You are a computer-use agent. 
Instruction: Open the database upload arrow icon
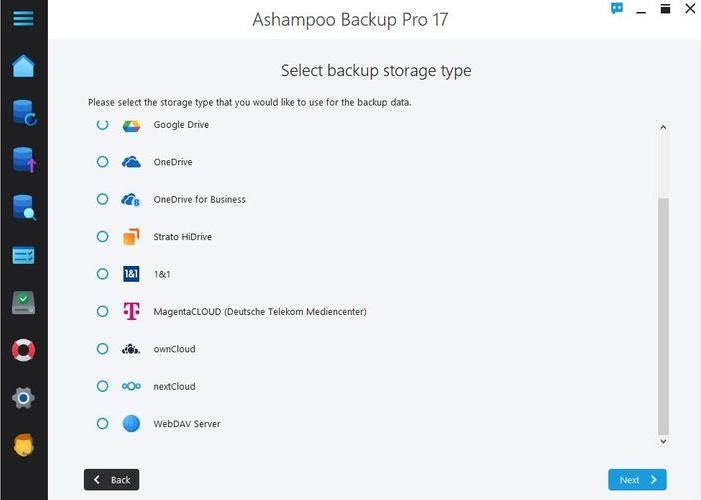coord(23,159)
